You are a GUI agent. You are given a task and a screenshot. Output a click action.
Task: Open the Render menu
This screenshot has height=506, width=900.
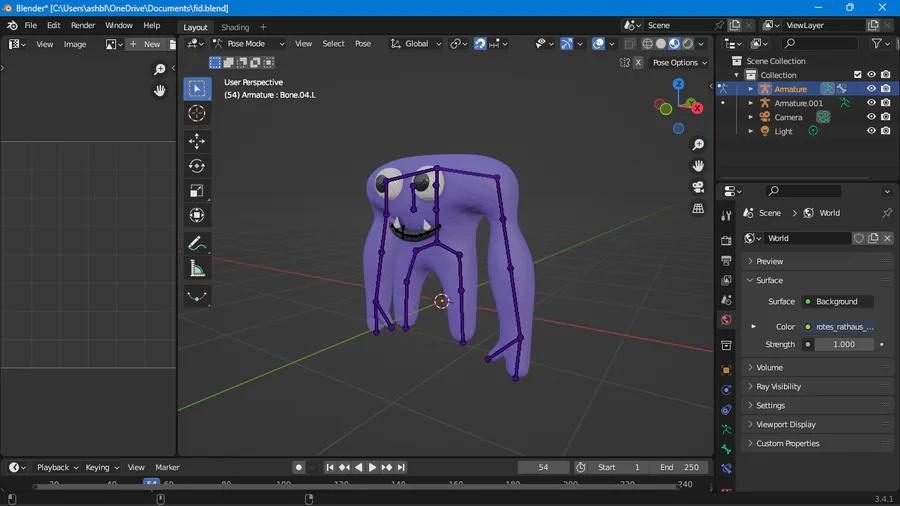[83, 25]
